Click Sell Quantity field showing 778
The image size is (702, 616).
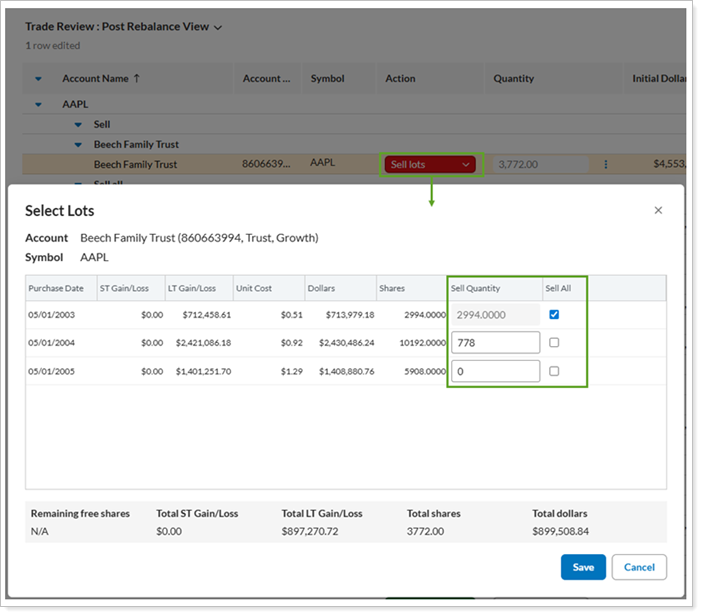(495, 343)
